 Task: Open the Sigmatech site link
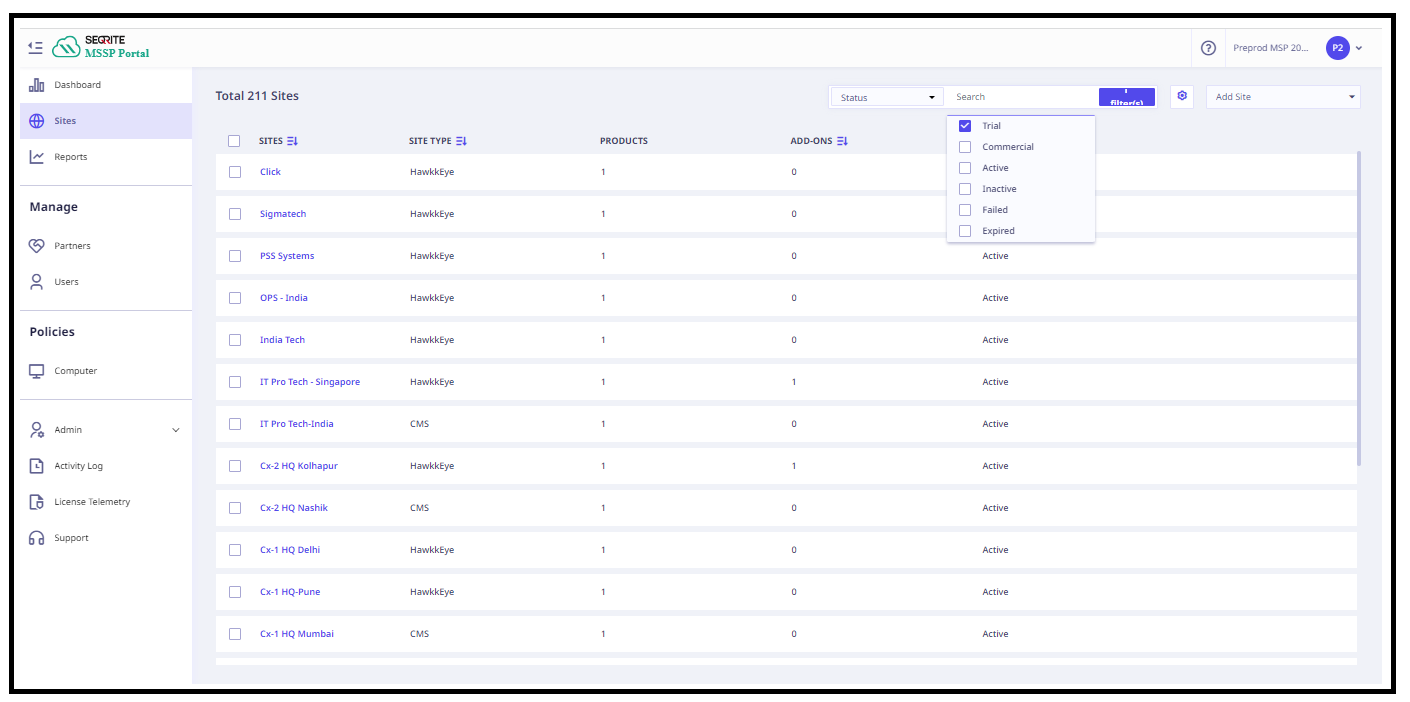tap(283, 214)
